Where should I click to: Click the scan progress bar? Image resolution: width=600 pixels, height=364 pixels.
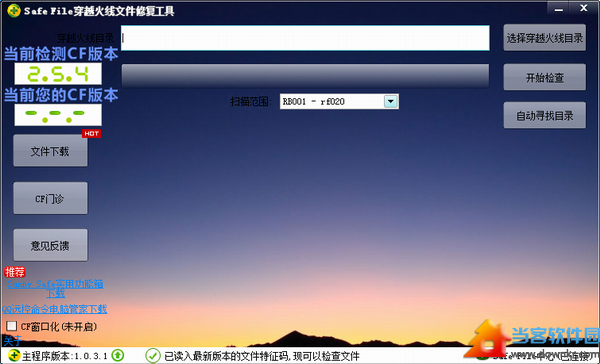click(305, 76)
